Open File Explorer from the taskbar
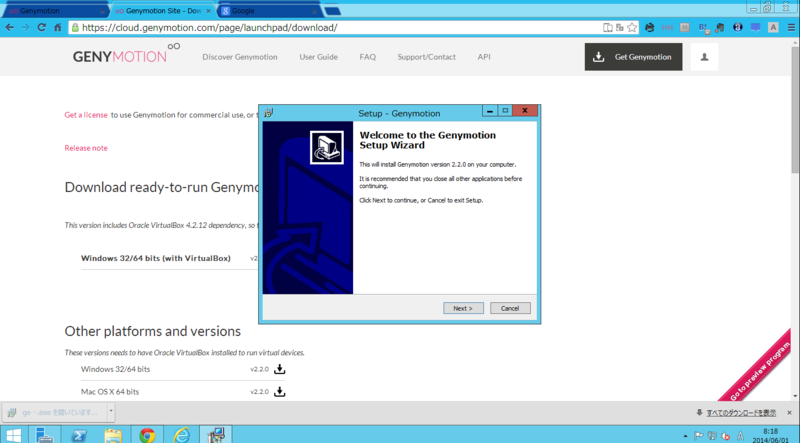 [x=113, y=435]
